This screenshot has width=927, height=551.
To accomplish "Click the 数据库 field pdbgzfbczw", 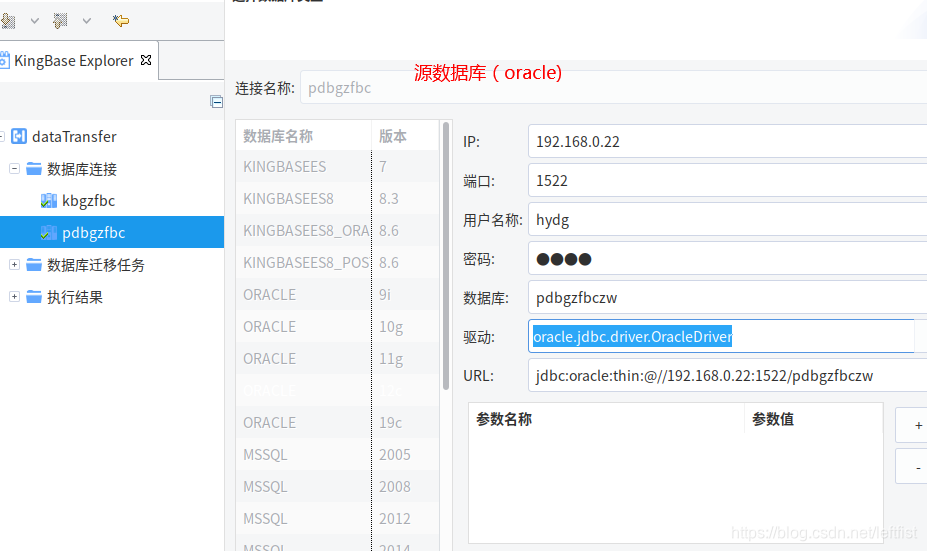I will [x=728, y=298].
